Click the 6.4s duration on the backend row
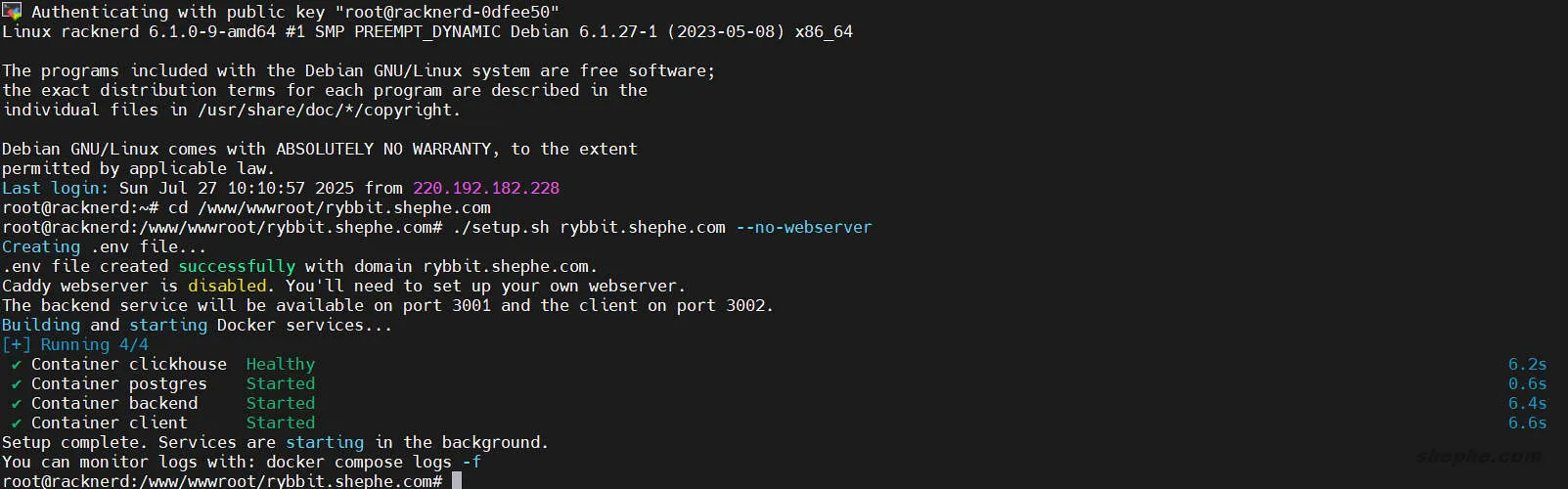Screen dimensions: 1568x489 point(1527,403)
